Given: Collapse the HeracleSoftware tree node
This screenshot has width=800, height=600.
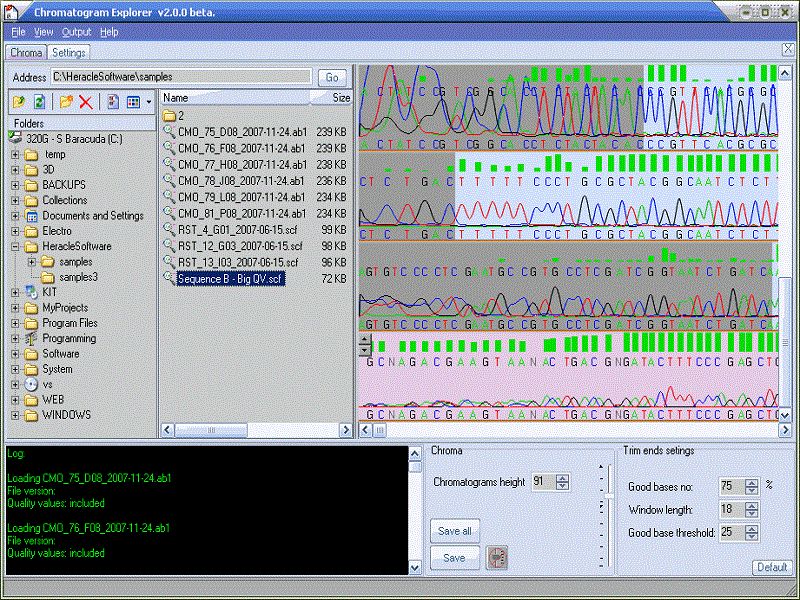Looking at the screenshot, I should coord(16,246).
